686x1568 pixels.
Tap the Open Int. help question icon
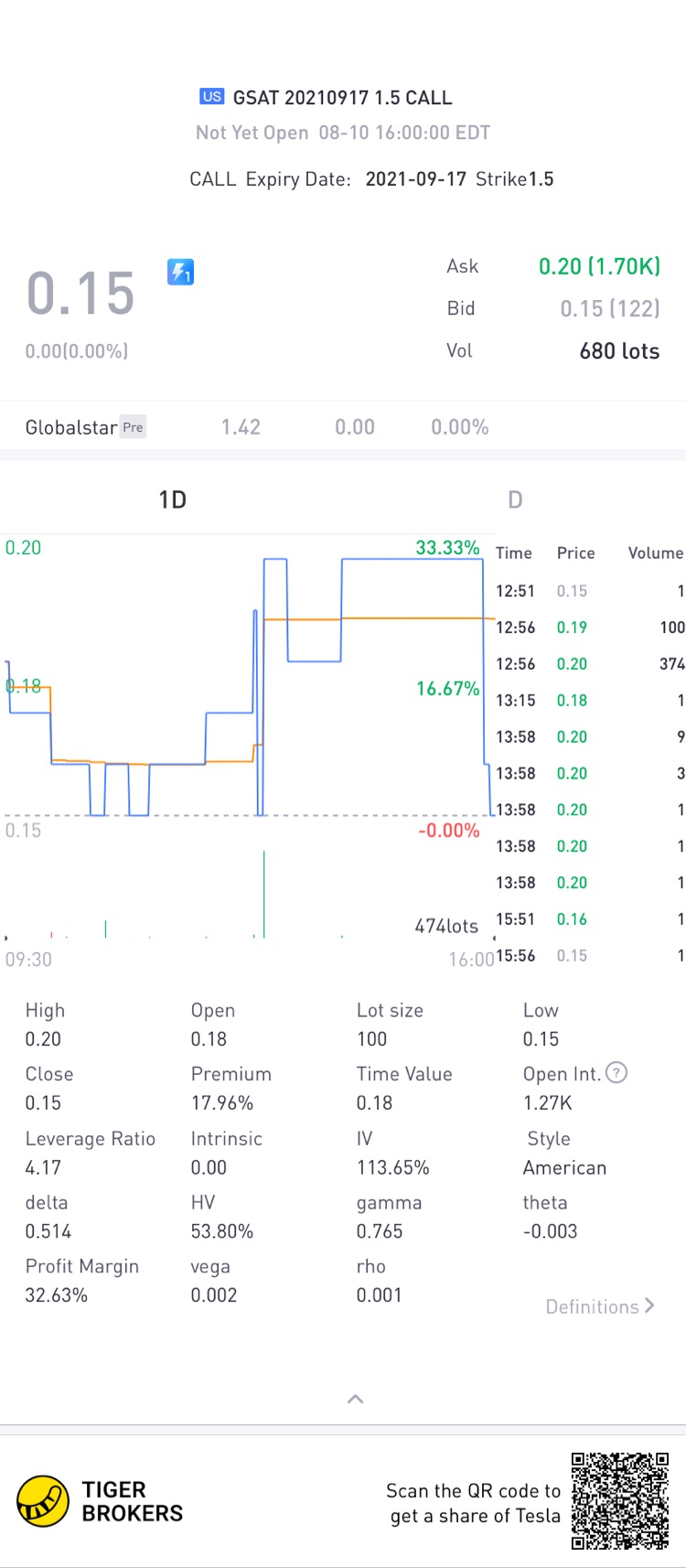pyautogui.click(x=616, y=1073)
